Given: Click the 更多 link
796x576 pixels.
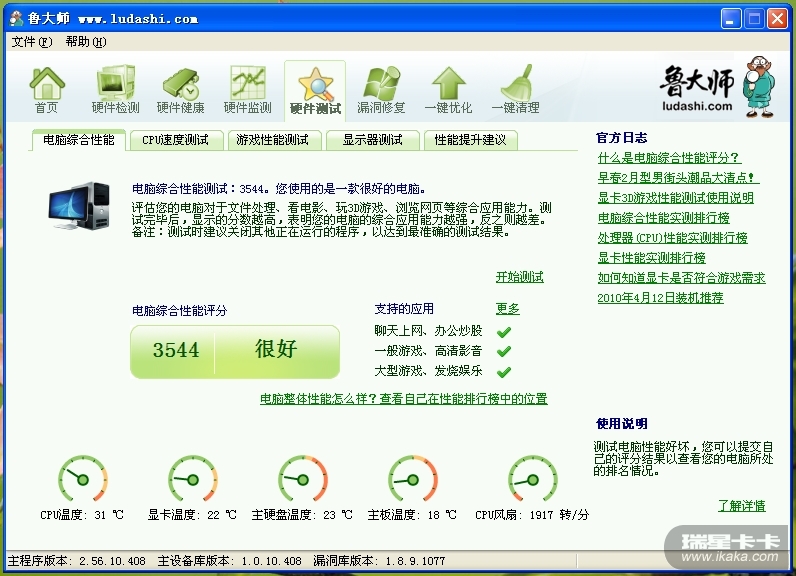Looking at the screenshot, I should pos(508,309).
